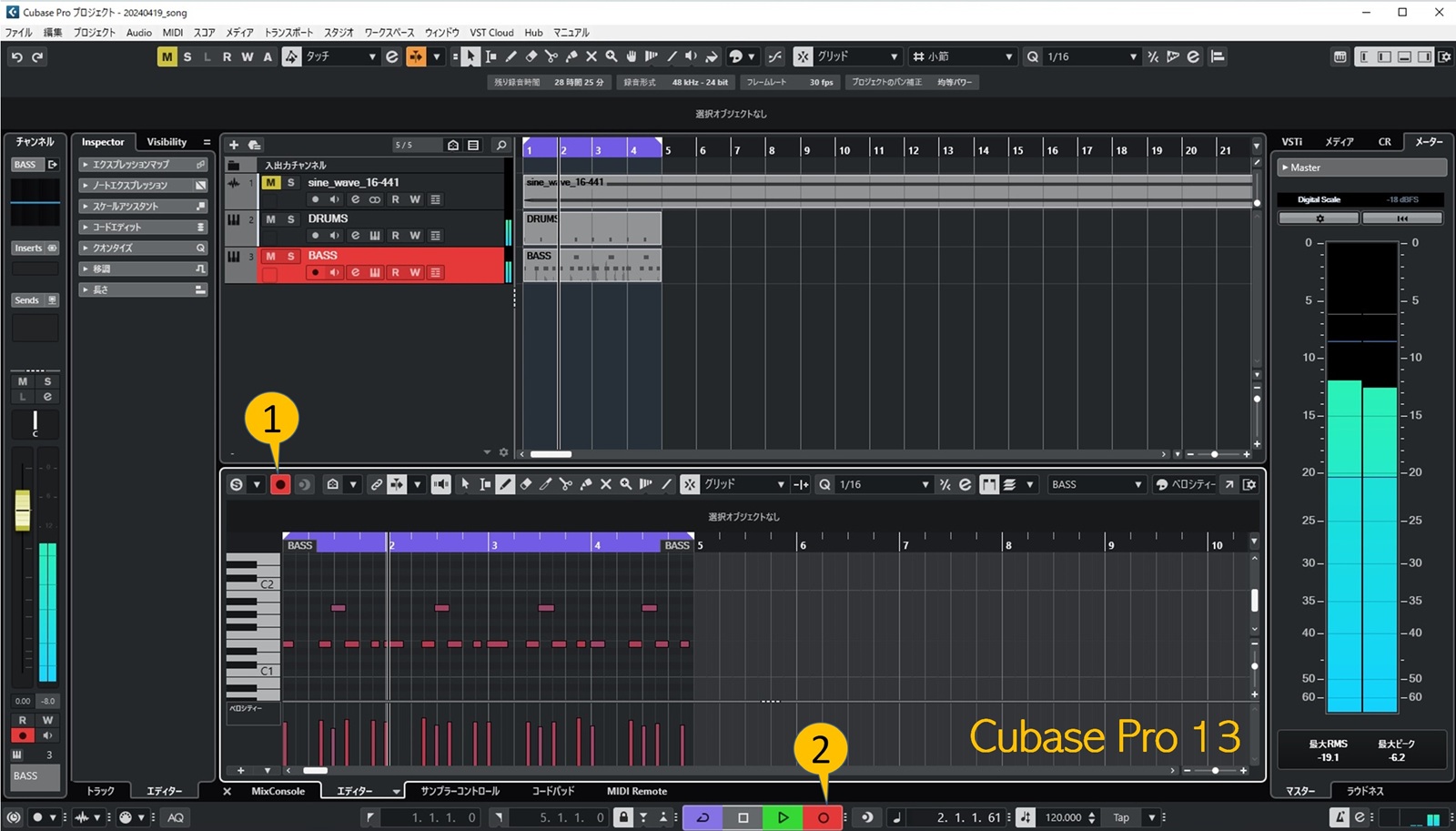1456x831 pixels.
Task: Open automation mode タッチ dropdown
Action: [x=341, y=56]
